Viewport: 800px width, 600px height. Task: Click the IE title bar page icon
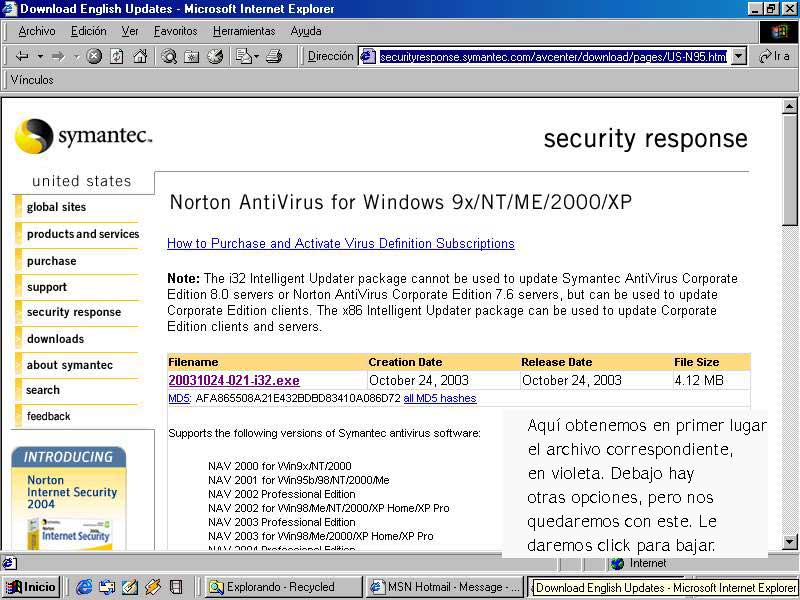click(9, 9)
